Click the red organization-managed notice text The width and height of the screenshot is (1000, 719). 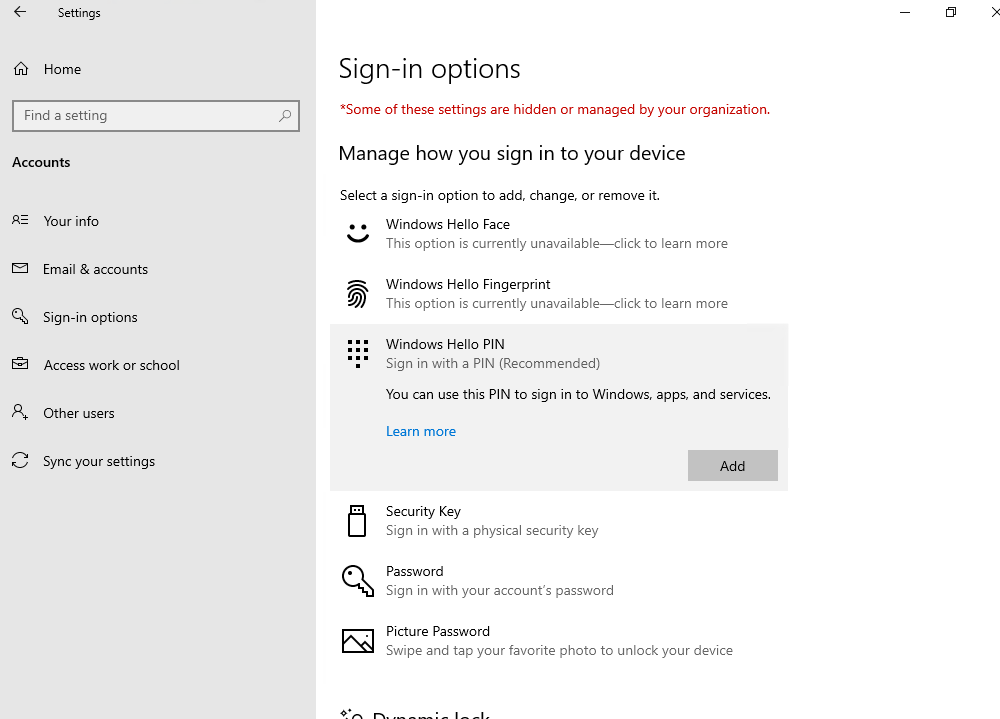point(554,109)
